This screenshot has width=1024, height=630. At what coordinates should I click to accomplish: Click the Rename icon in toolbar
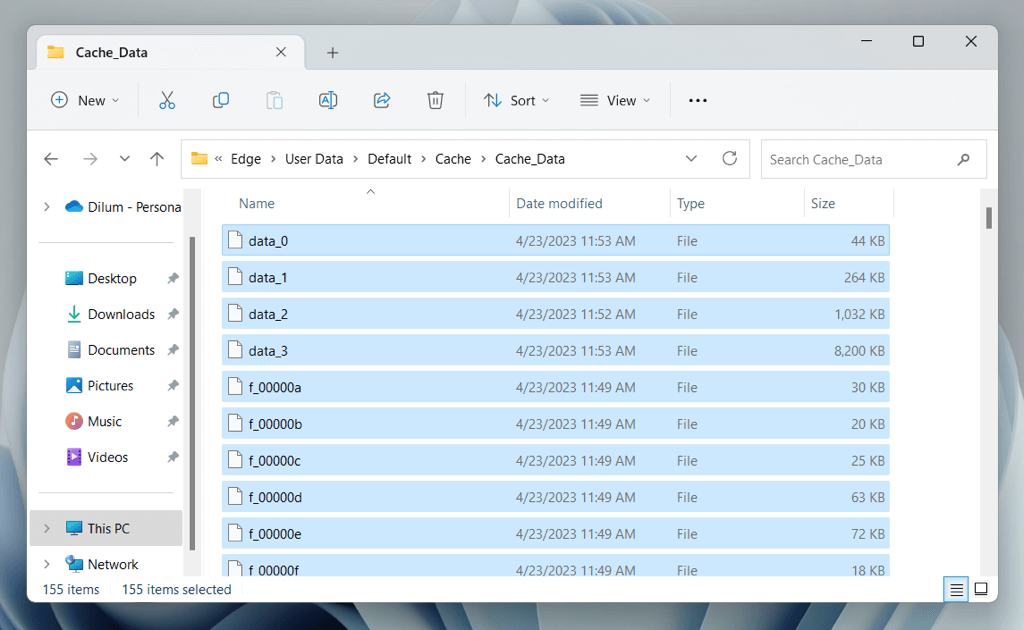327,100
